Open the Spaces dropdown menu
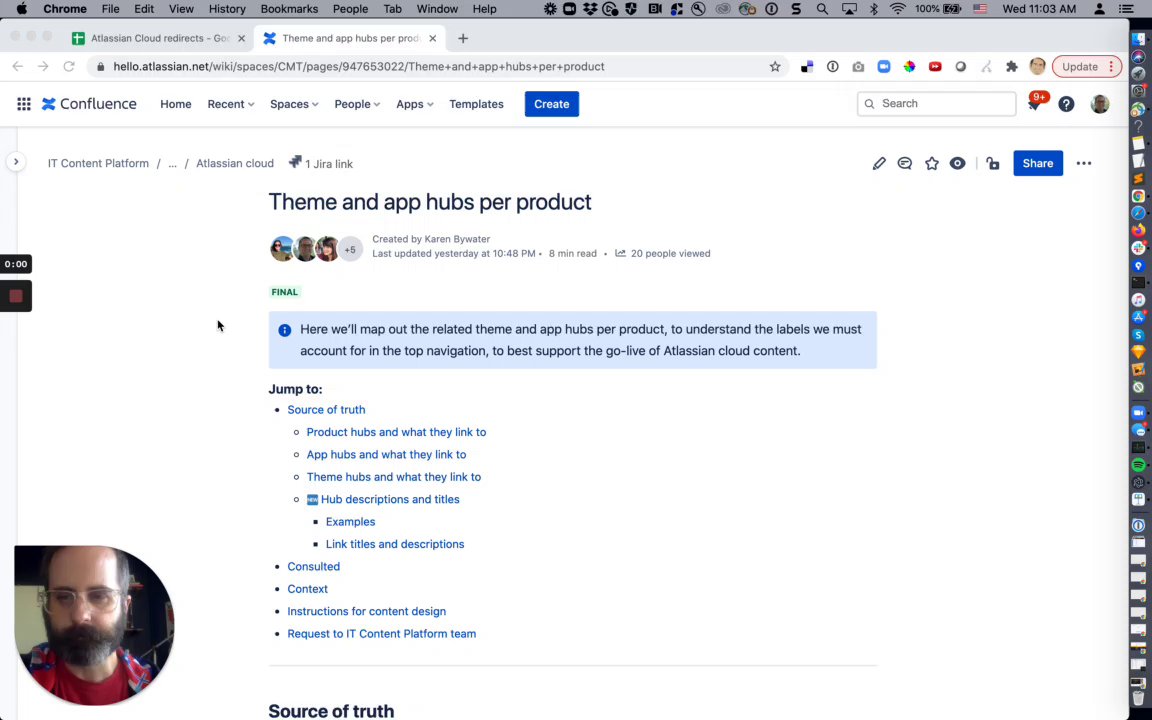The width and height of the screenshot is (1152, 720). click(293, 104)
